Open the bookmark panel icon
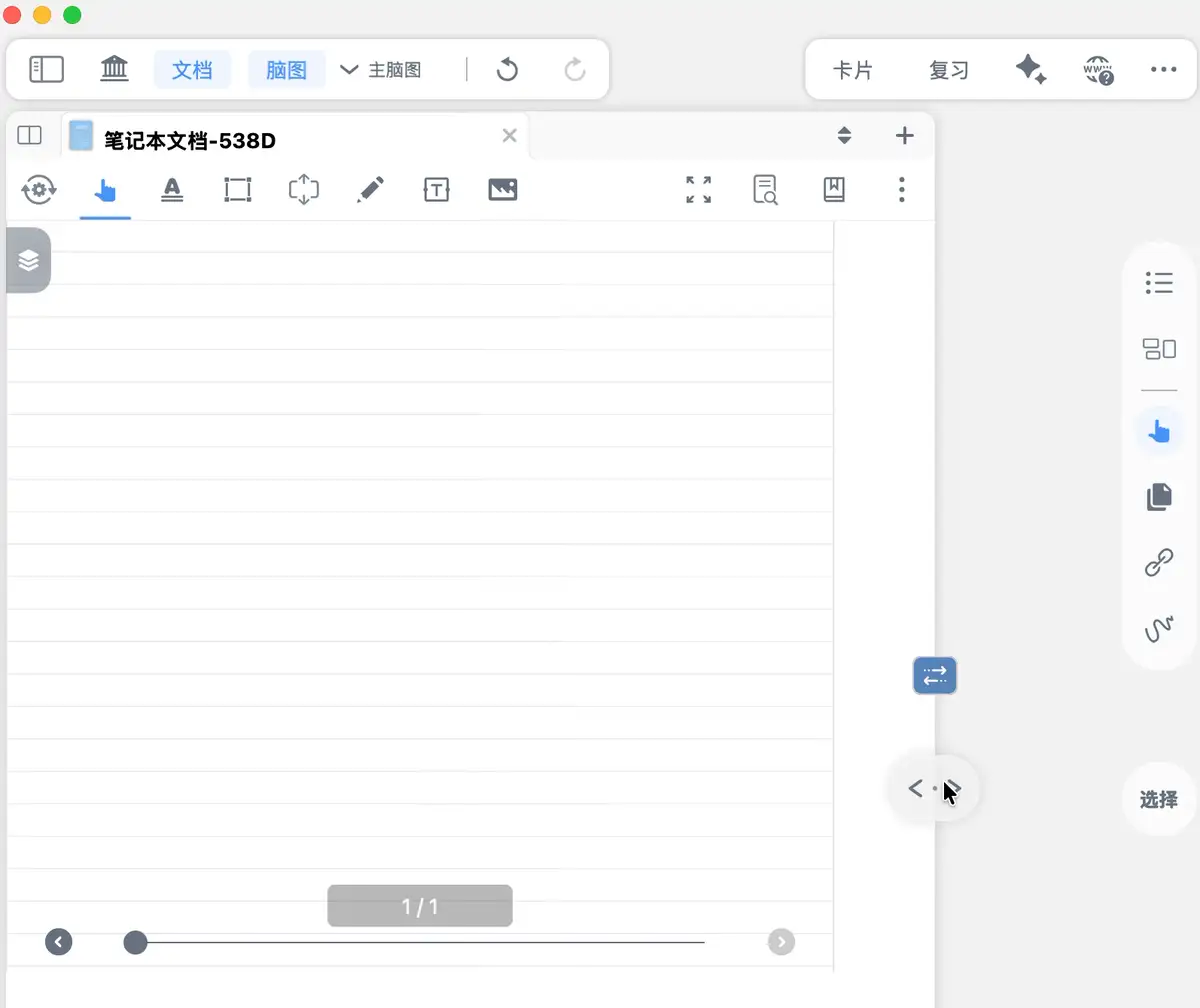The image size is (1200, 1008). pyautogui.click(x=834, y=190)
